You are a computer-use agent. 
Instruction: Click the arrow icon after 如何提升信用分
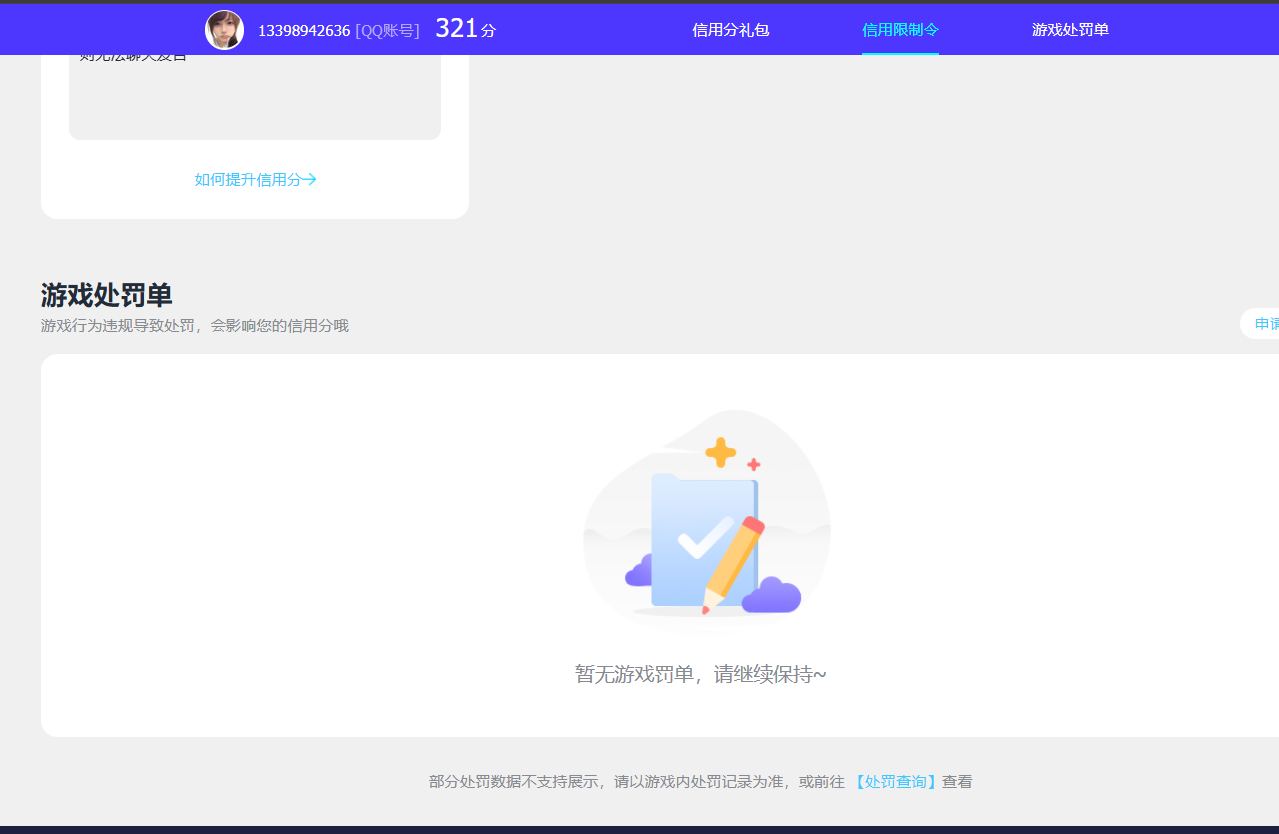(310, 179)
